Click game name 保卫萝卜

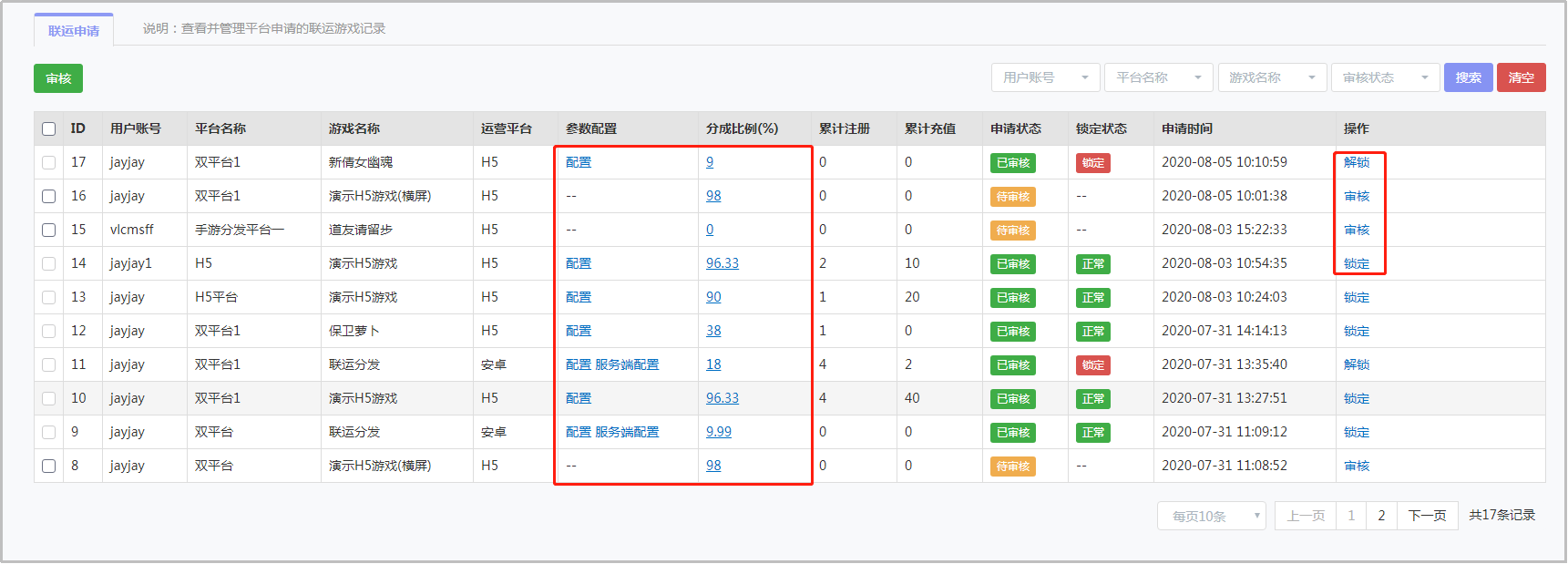click(x=354, y=331)
